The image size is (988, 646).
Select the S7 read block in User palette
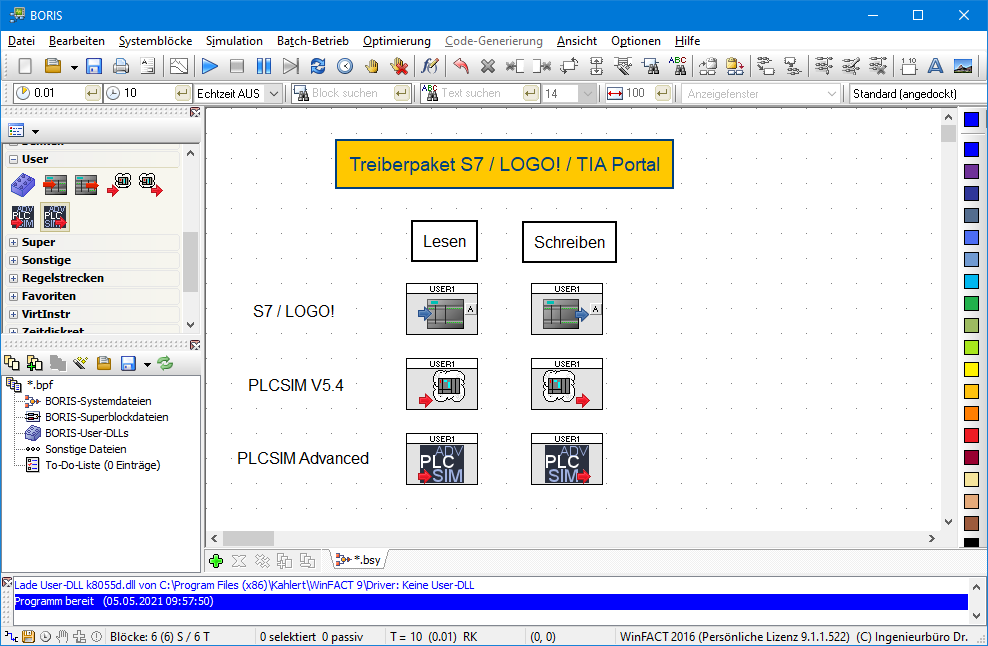(x=55, y=185)
